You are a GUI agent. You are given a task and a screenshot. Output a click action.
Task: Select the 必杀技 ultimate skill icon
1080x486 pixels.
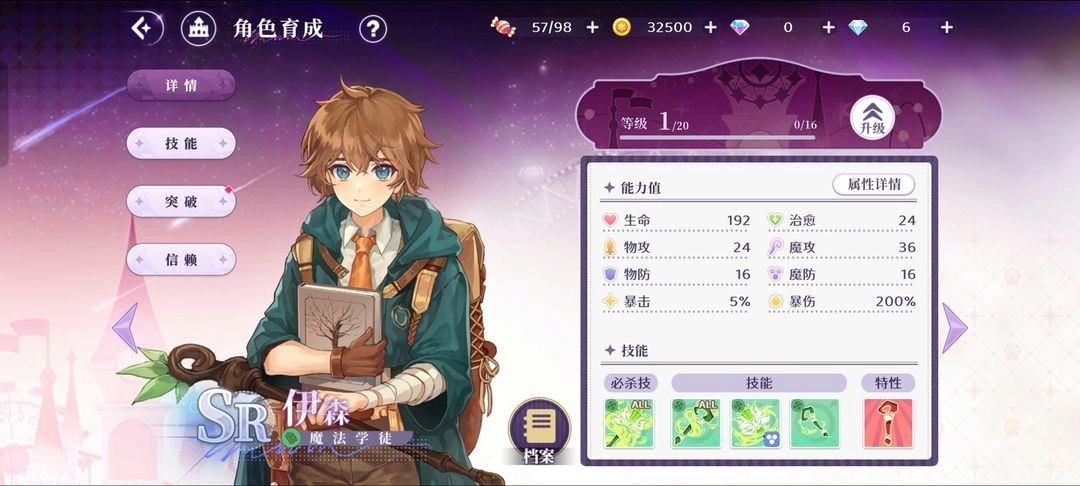point(628,423)
